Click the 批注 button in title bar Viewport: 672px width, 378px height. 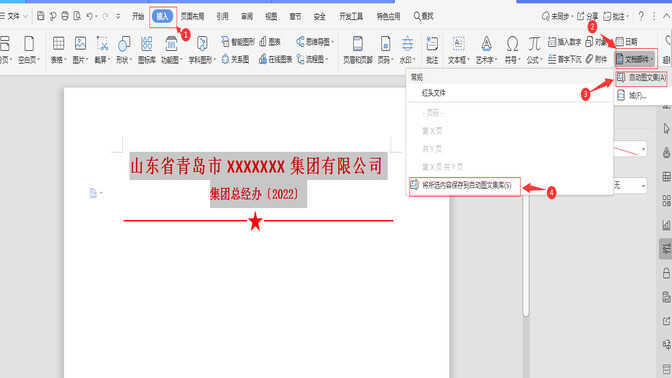pos(615,16)
